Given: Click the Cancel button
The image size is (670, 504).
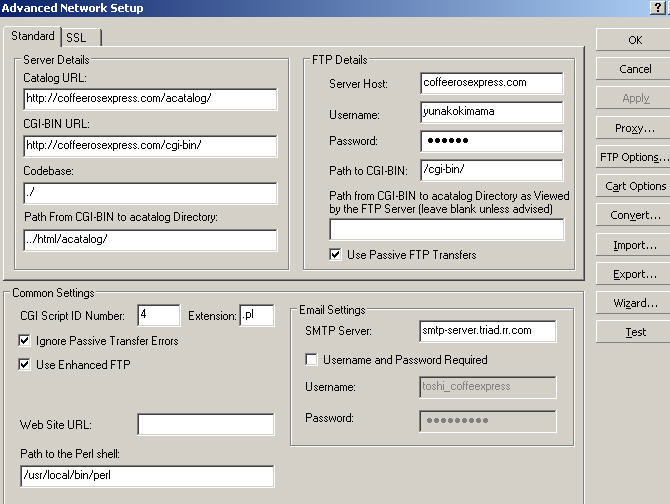Looking at the screenshot, I should (635, 69).
